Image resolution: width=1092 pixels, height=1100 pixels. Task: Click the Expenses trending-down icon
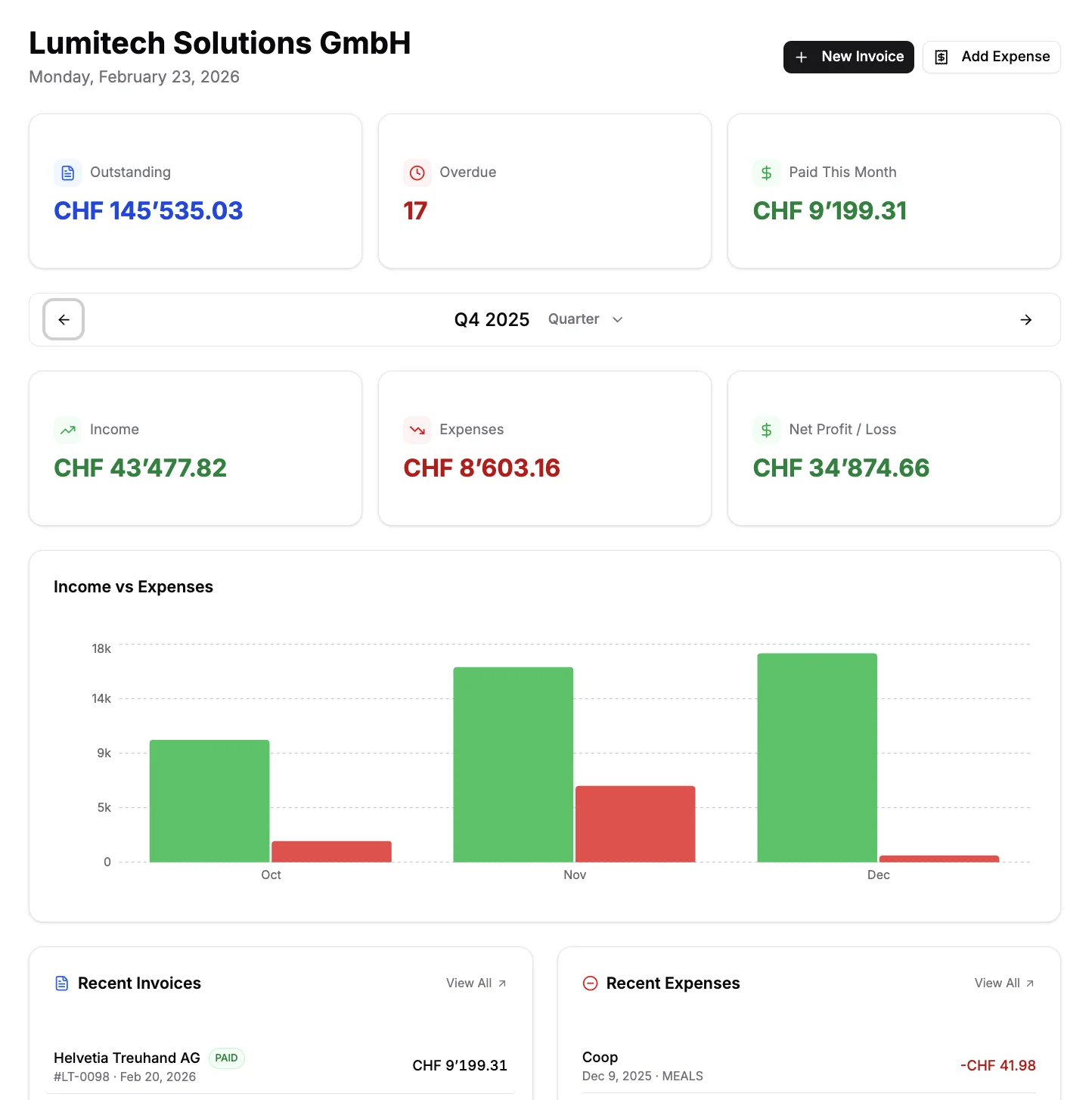(x=417, y=430)
